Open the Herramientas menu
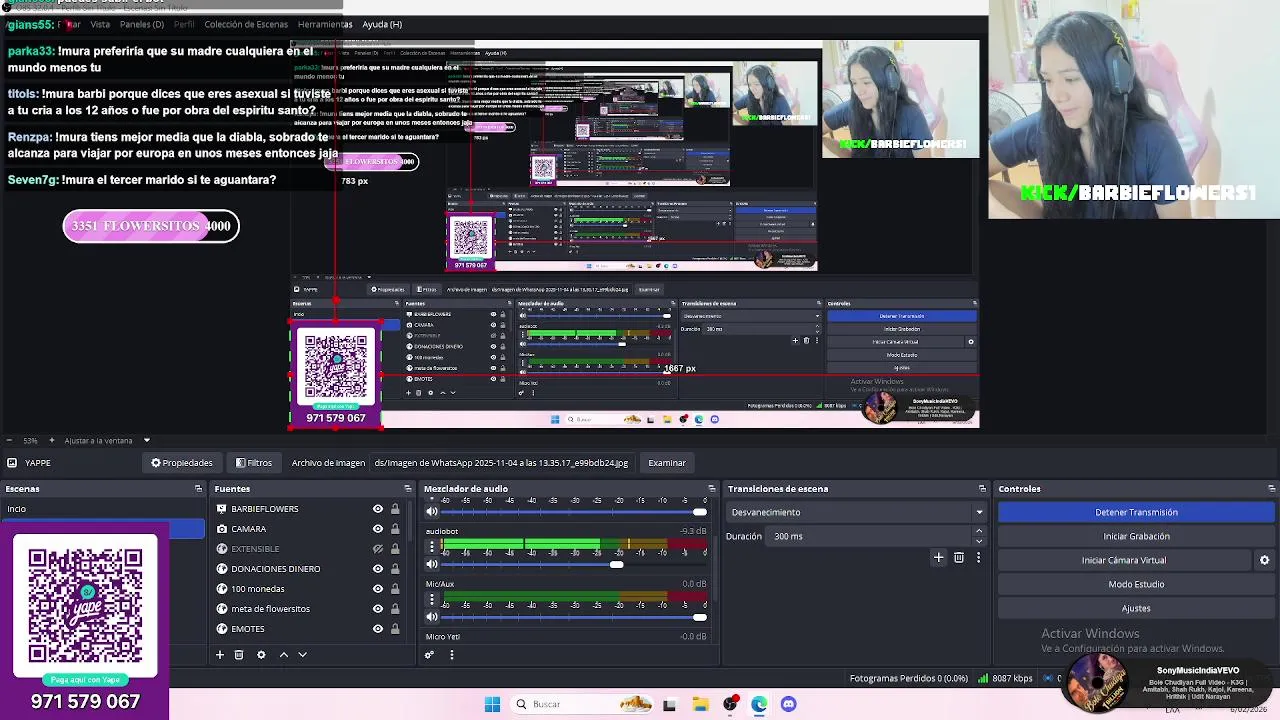 click(324, 24)
